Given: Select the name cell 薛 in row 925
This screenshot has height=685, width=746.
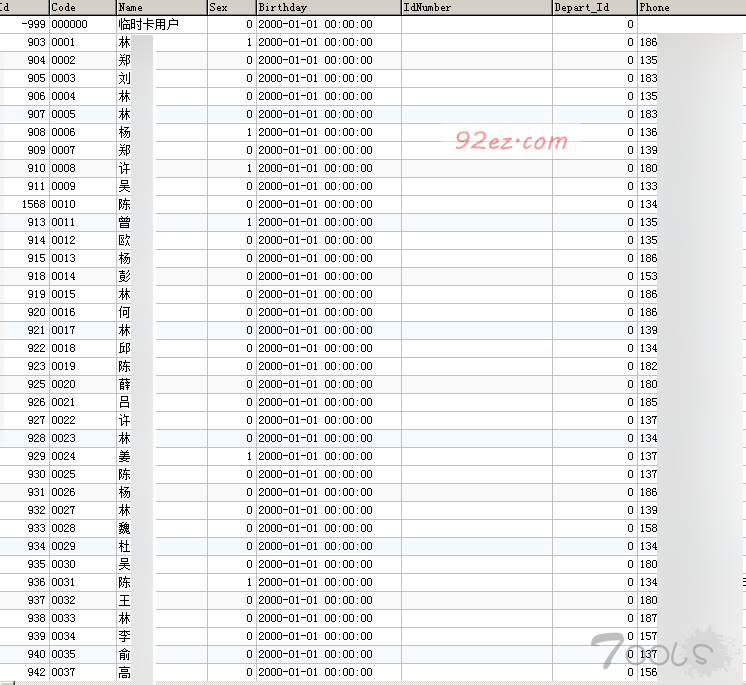Looking at the screenshot, I should pyautogui.click(x=162, y=384).
